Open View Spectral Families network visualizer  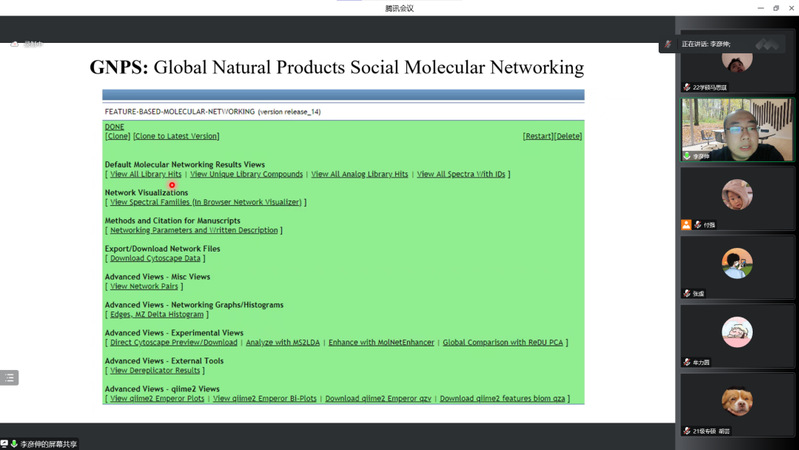pos(205,202)
